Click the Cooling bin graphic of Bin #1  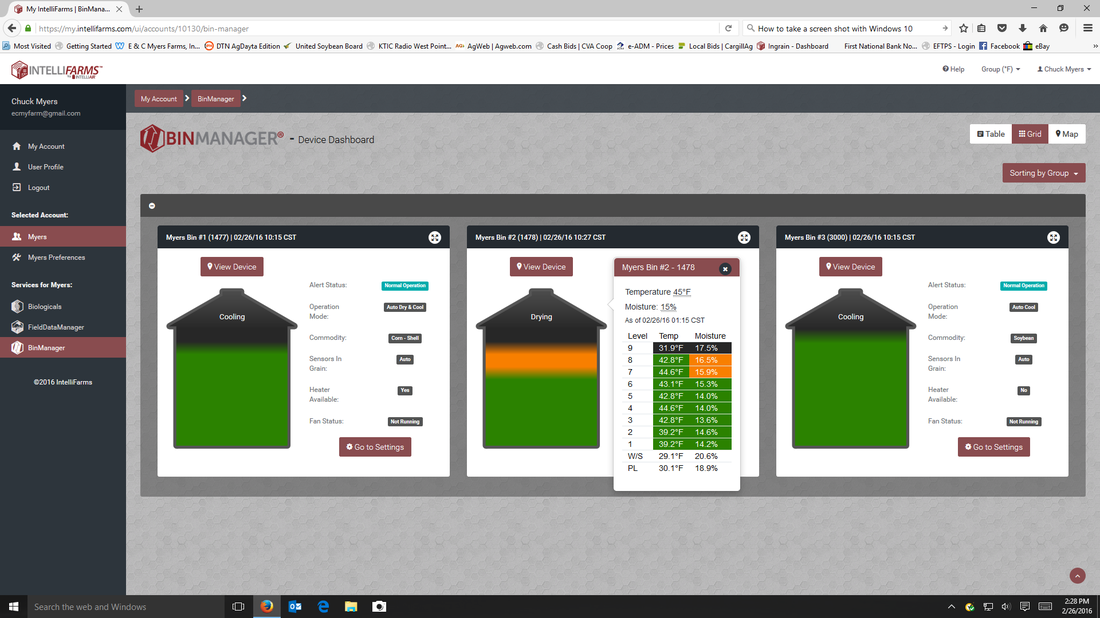click(232, 368)
